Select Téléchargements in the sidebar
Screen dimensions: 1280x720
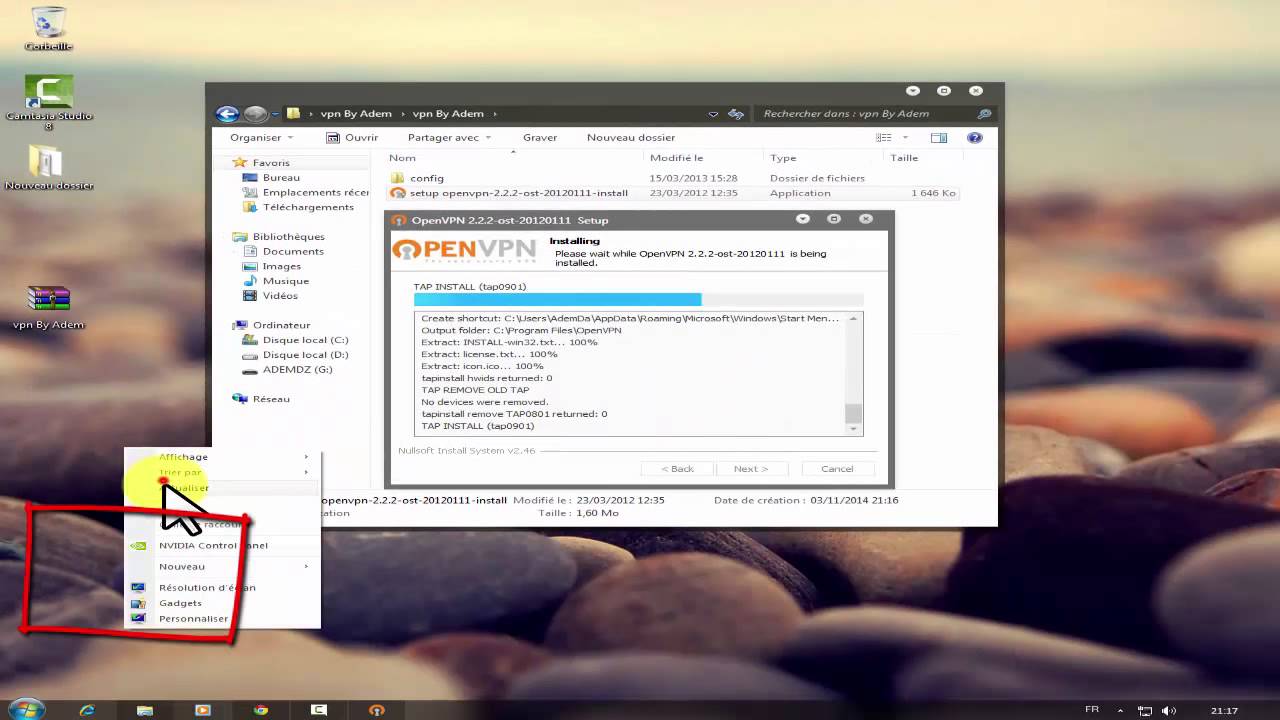click(x=308, y=207)
